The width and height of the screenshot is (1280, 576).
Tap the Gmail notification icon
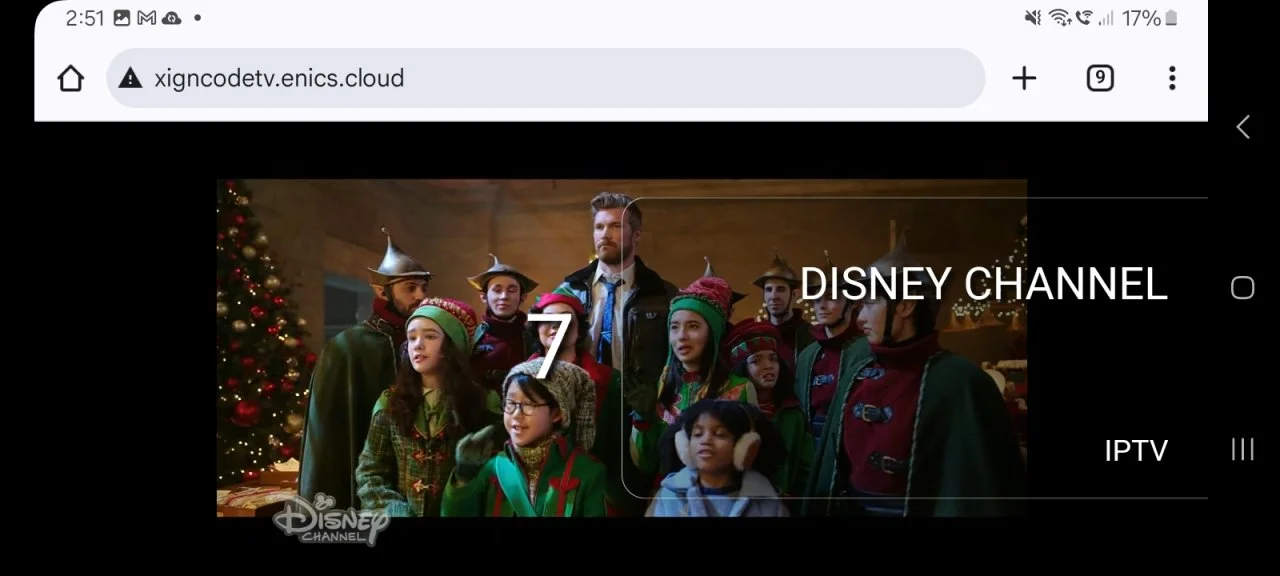click(146, 18)
